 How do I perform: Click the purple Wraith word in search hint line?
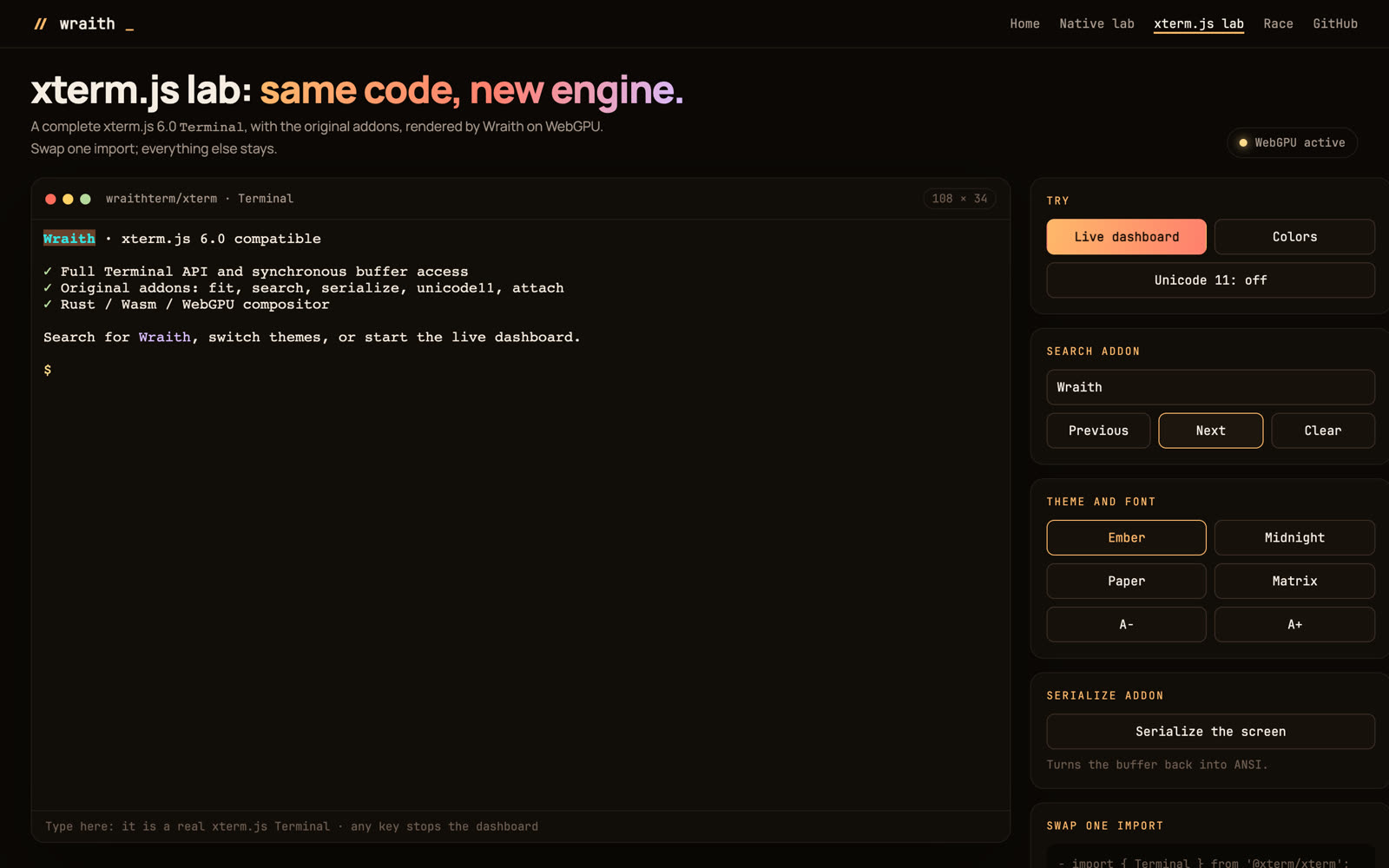click(164, 338)
